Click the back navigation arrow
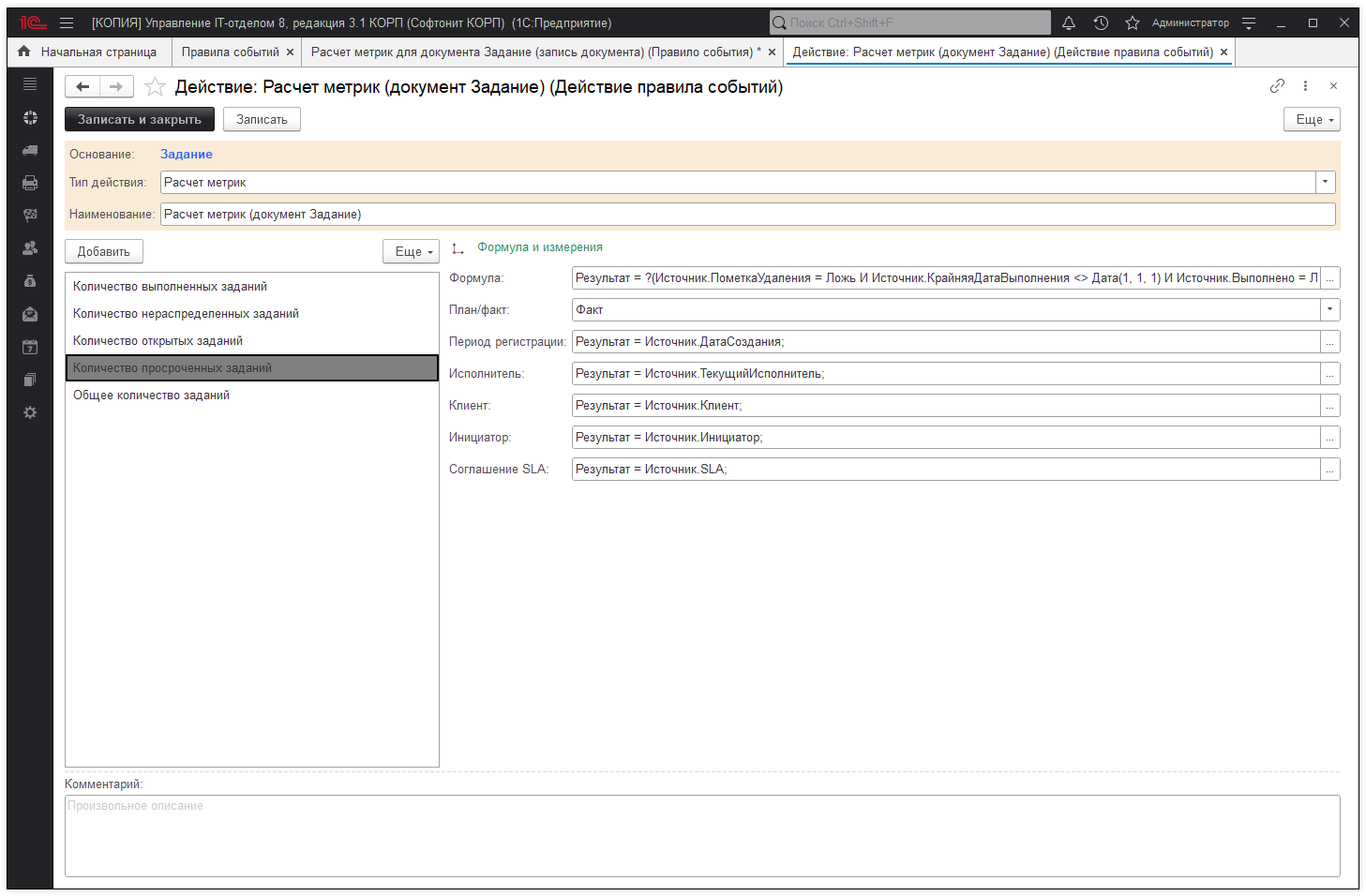This screenshot has width=1366, height=896. click(x=83, y=87)
